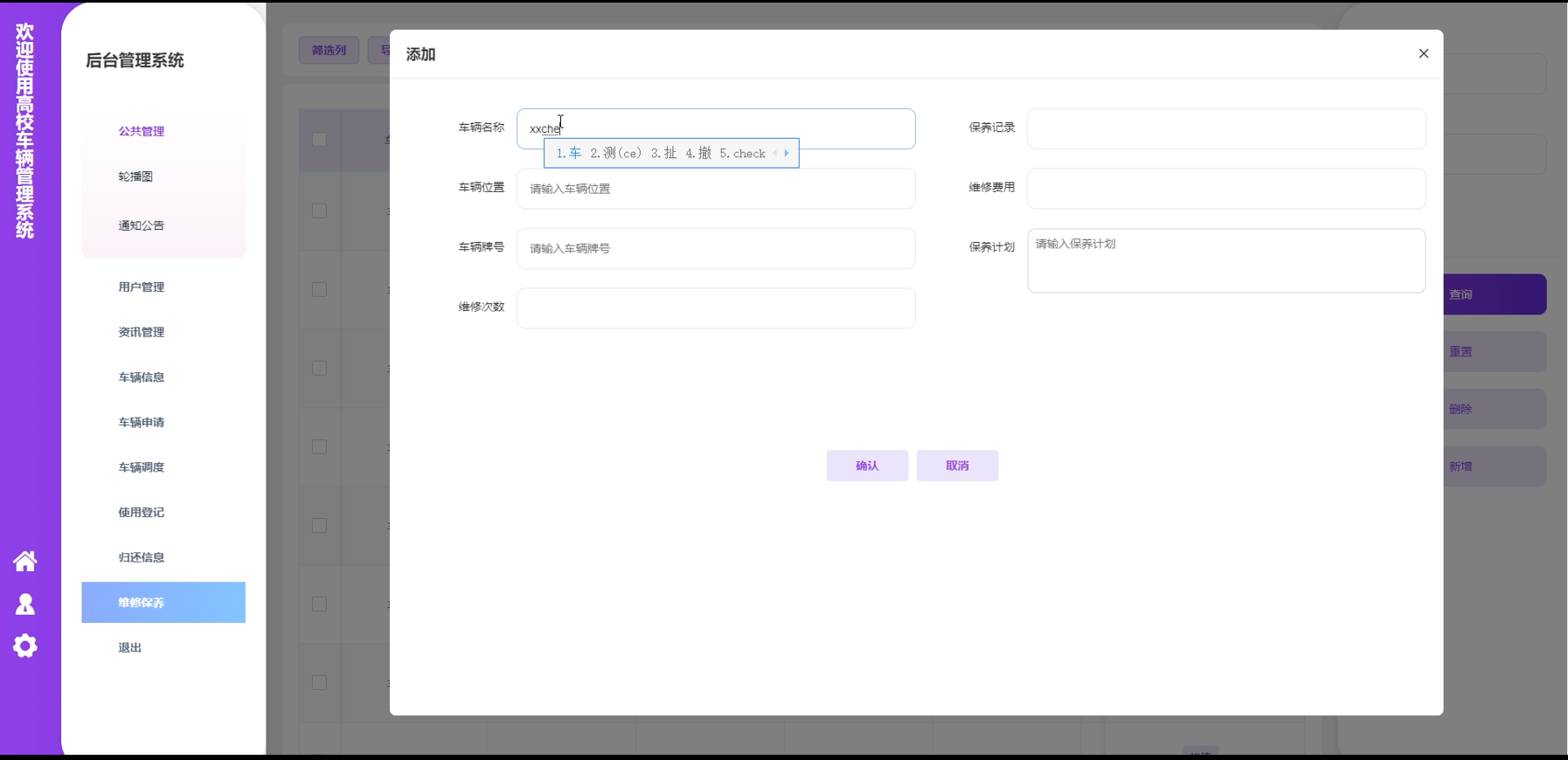Screen dimensions: 1568x760
Task: Click the 车辆位置 input field
Action: tap(716, 189)
